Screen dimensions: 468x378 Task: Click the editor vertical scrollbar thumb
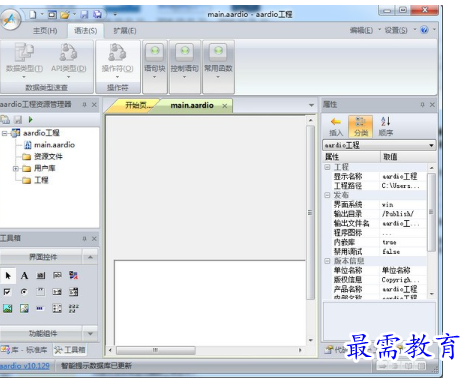tap(310, 213)
